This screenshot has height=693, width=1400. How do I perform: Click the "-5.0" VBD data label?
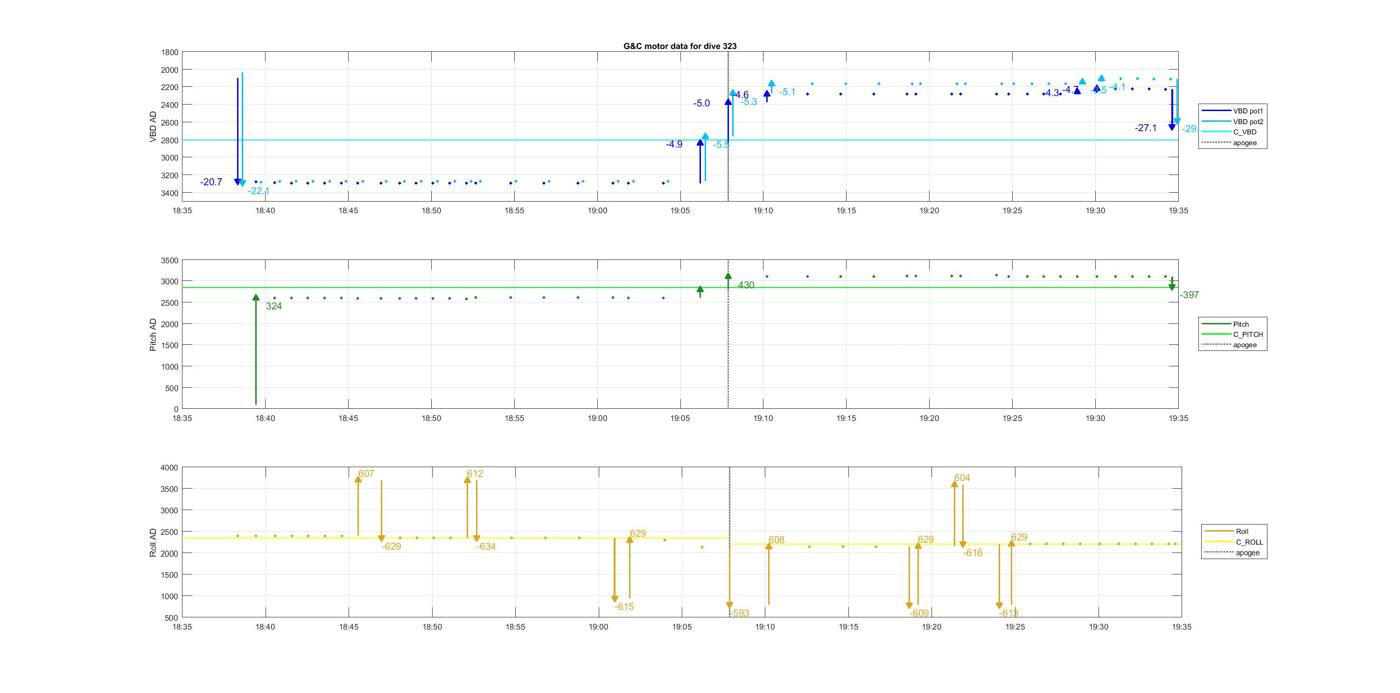tap(702, 103)
